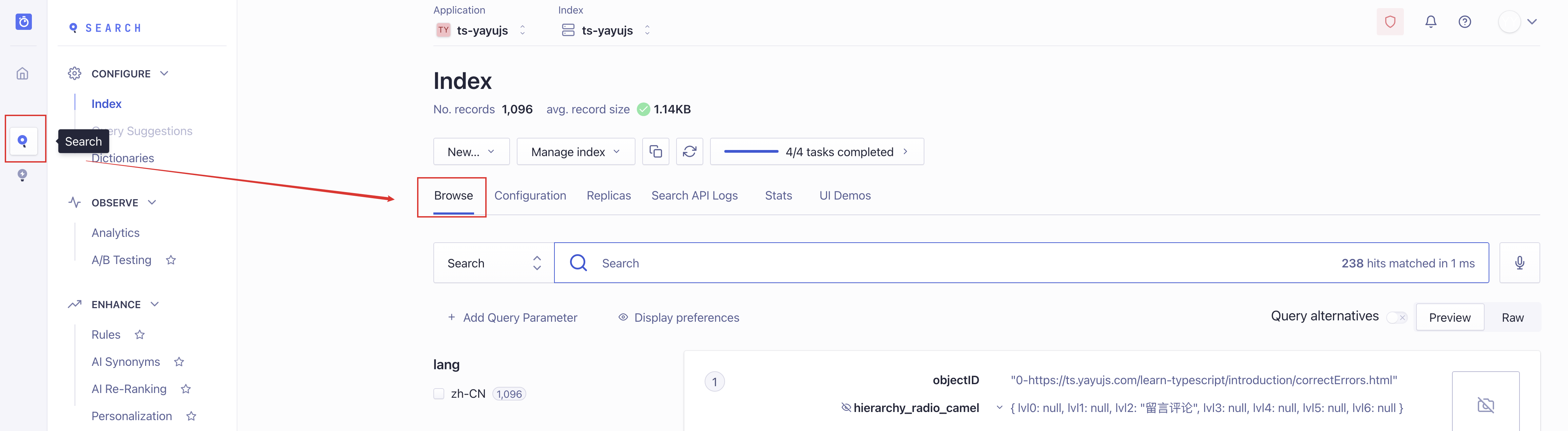Open the notifications bell icon
This screenshot has height=431, width=1568.
click(x=1430, y=22)
